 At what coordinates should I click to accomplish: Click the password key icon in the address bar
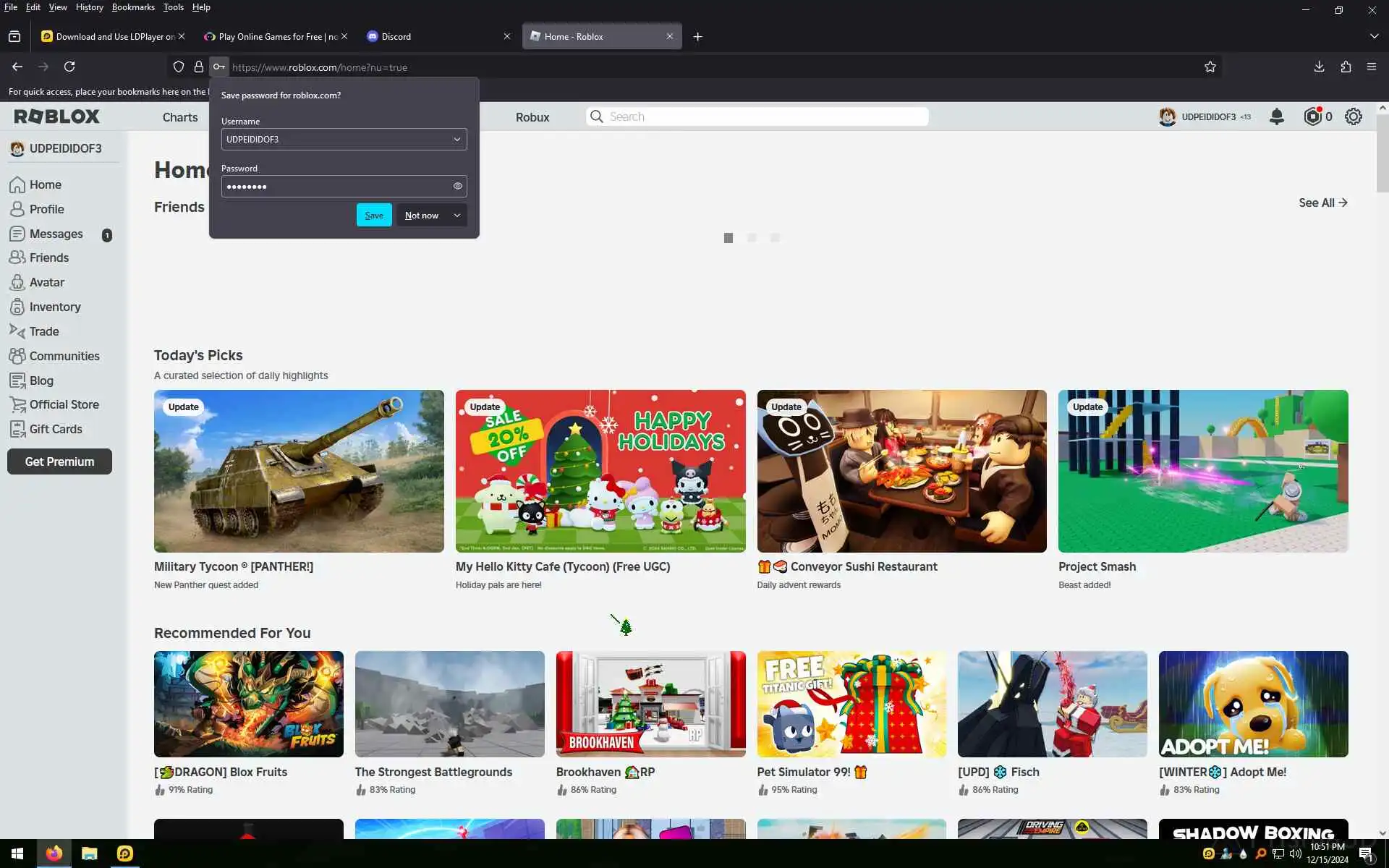[218, 67]
